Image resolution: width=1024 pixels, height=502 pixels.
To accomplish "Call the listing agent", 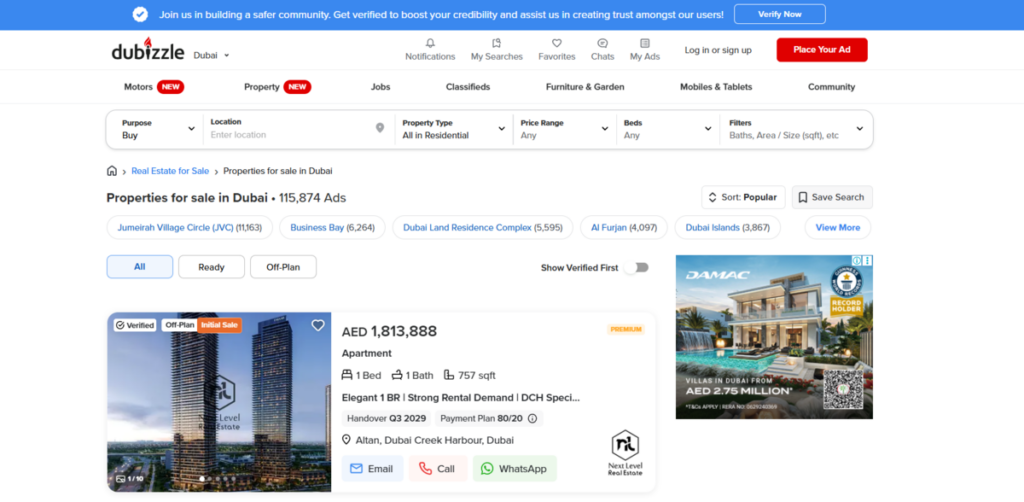I will pos(438,469).
